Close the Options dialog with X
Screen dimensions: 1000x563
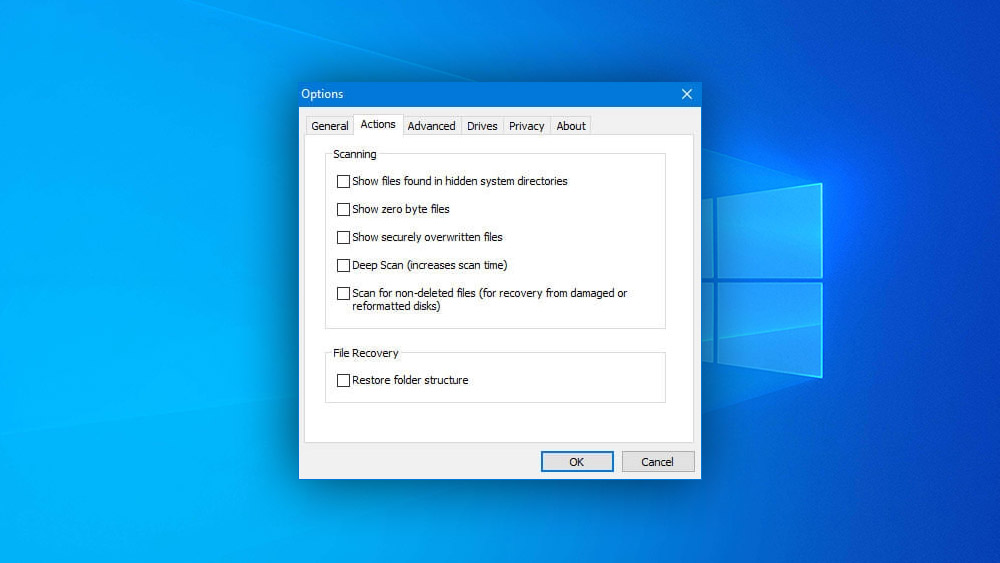687,94
